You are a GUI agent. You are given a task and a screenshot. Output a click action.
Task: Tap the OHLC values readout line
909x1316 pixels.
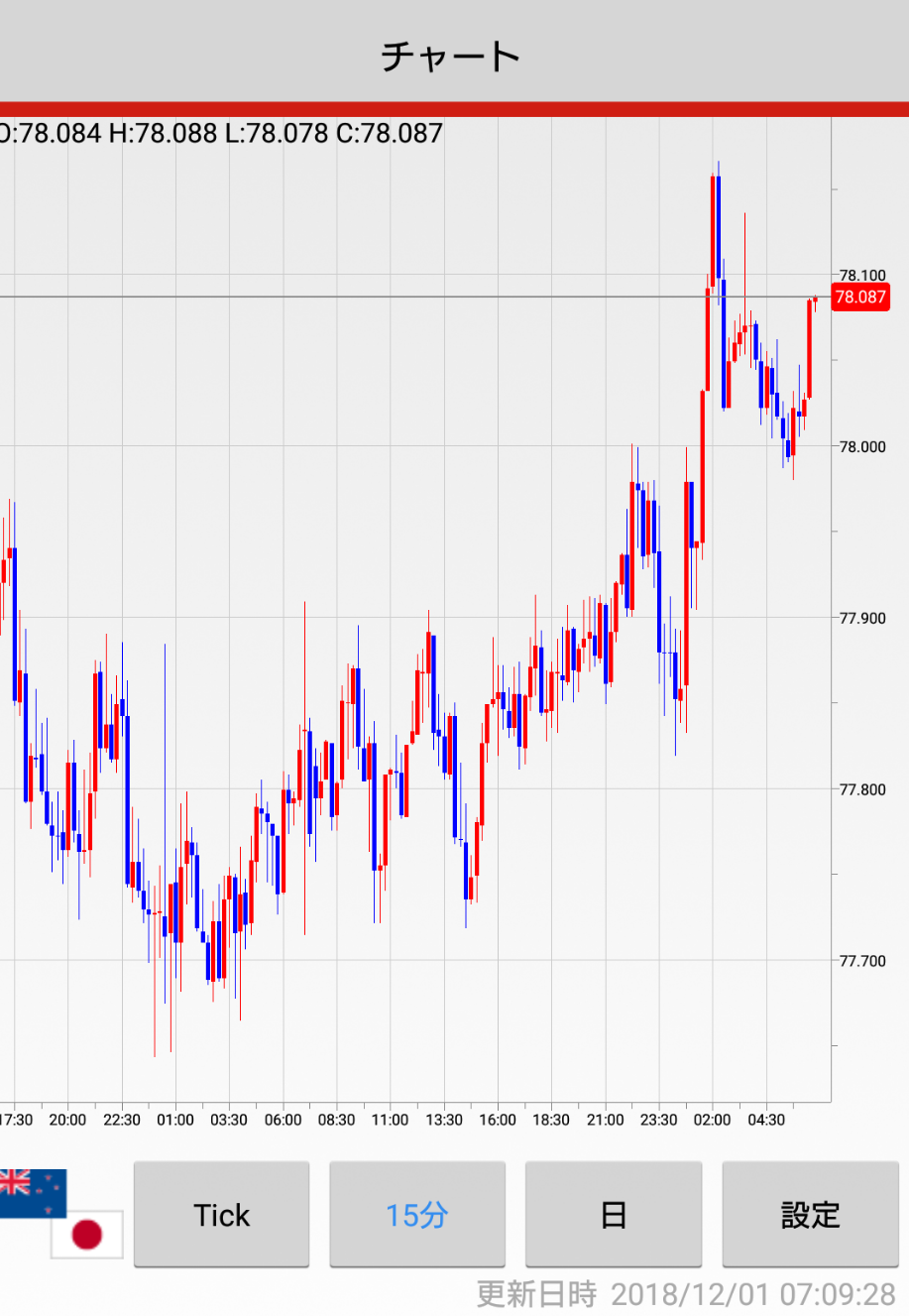221,133
